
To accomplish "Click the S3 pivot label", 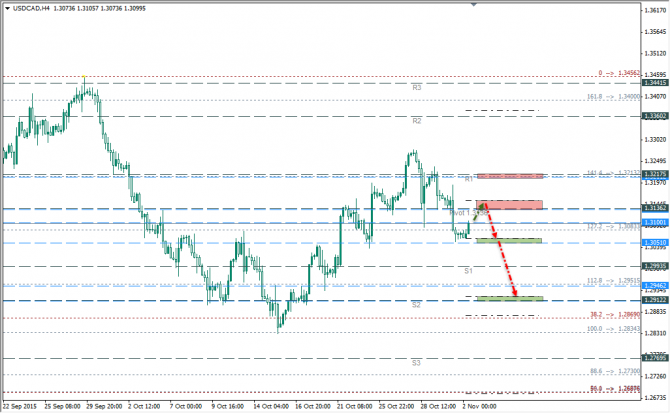I will (416, 363).
